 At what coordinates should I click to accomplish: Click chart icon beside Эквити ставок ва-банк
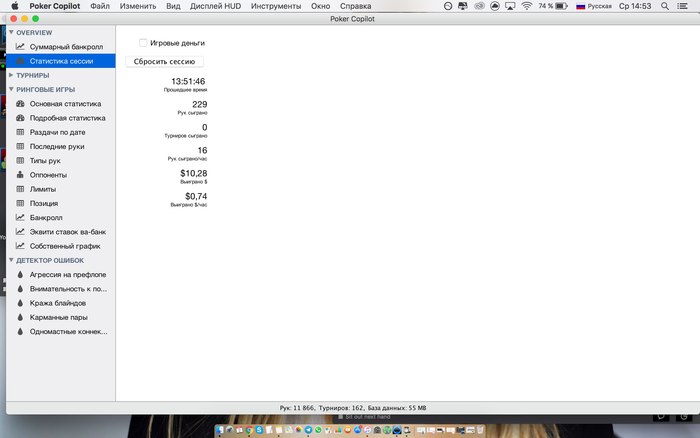tap(20, 232)
